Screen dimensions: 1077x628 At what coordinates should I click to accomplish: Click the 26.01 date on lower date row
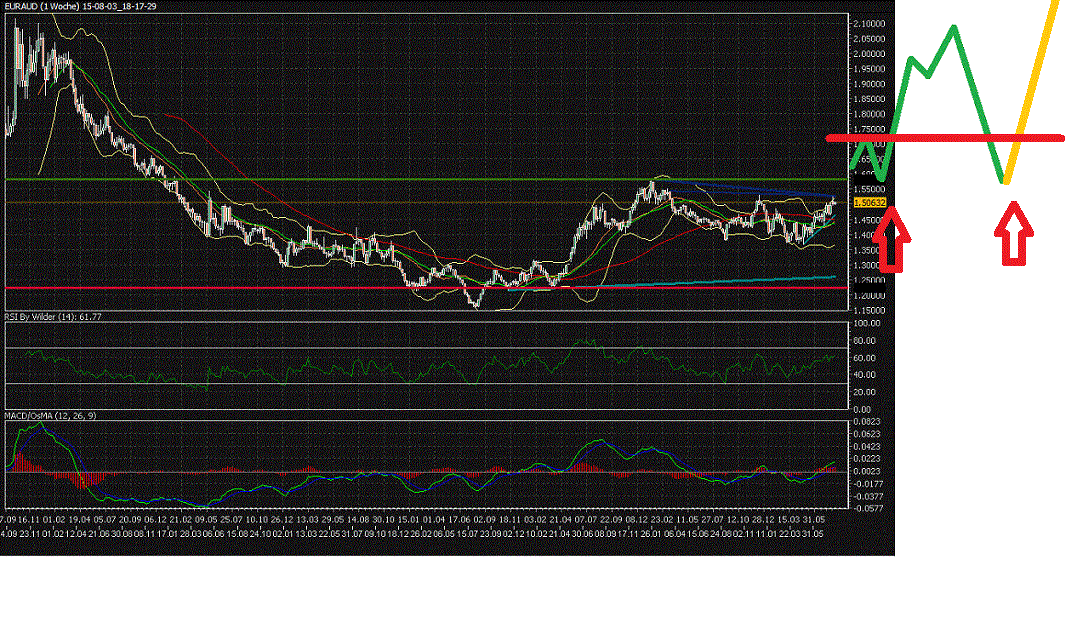652,534
